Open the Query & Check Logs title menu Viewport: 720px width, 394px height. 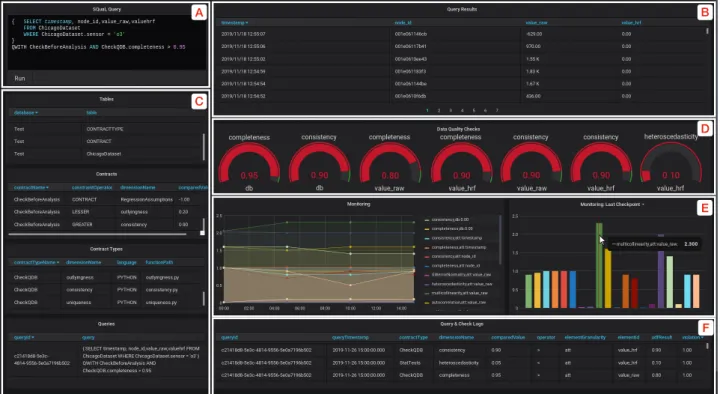pos(461,324)
